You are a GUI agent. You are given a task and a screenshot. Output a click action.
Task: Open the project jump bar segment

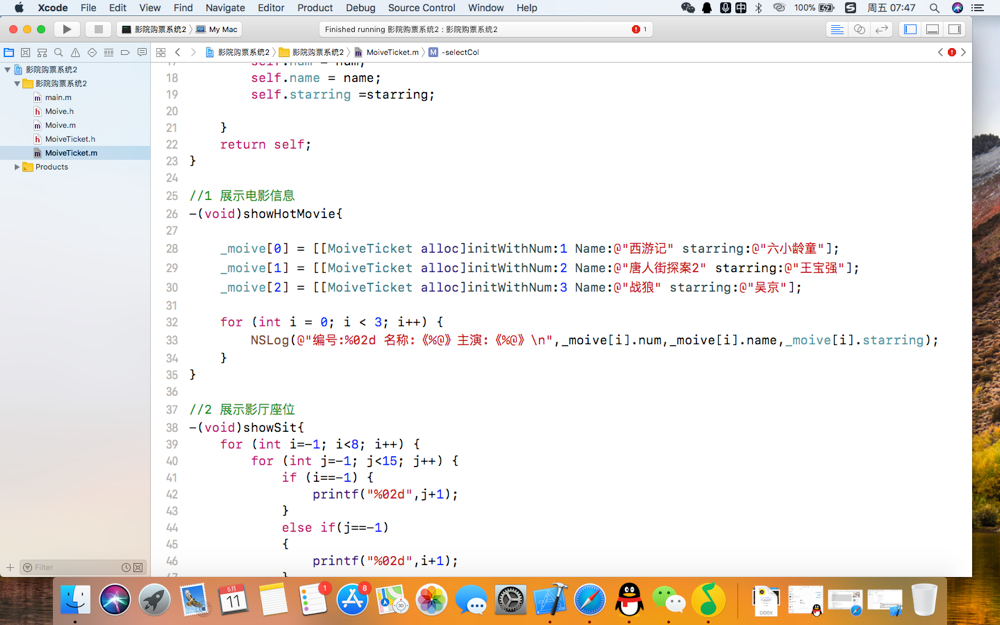click(x=238, y=52)
